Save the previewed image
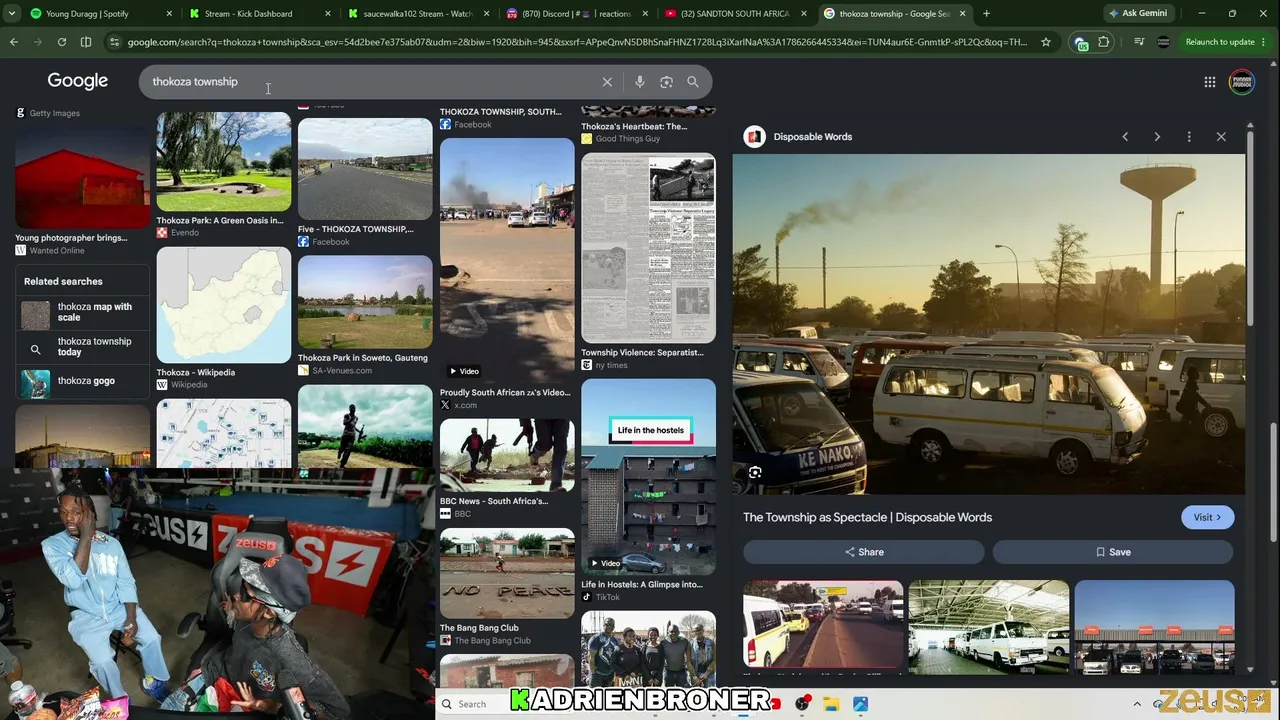Screen dimensions: 1280x720 point(1113,552)
